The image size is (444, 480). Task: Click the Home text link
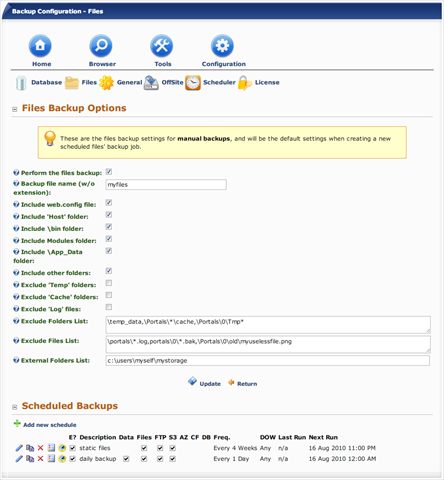[x=42, y=64]
